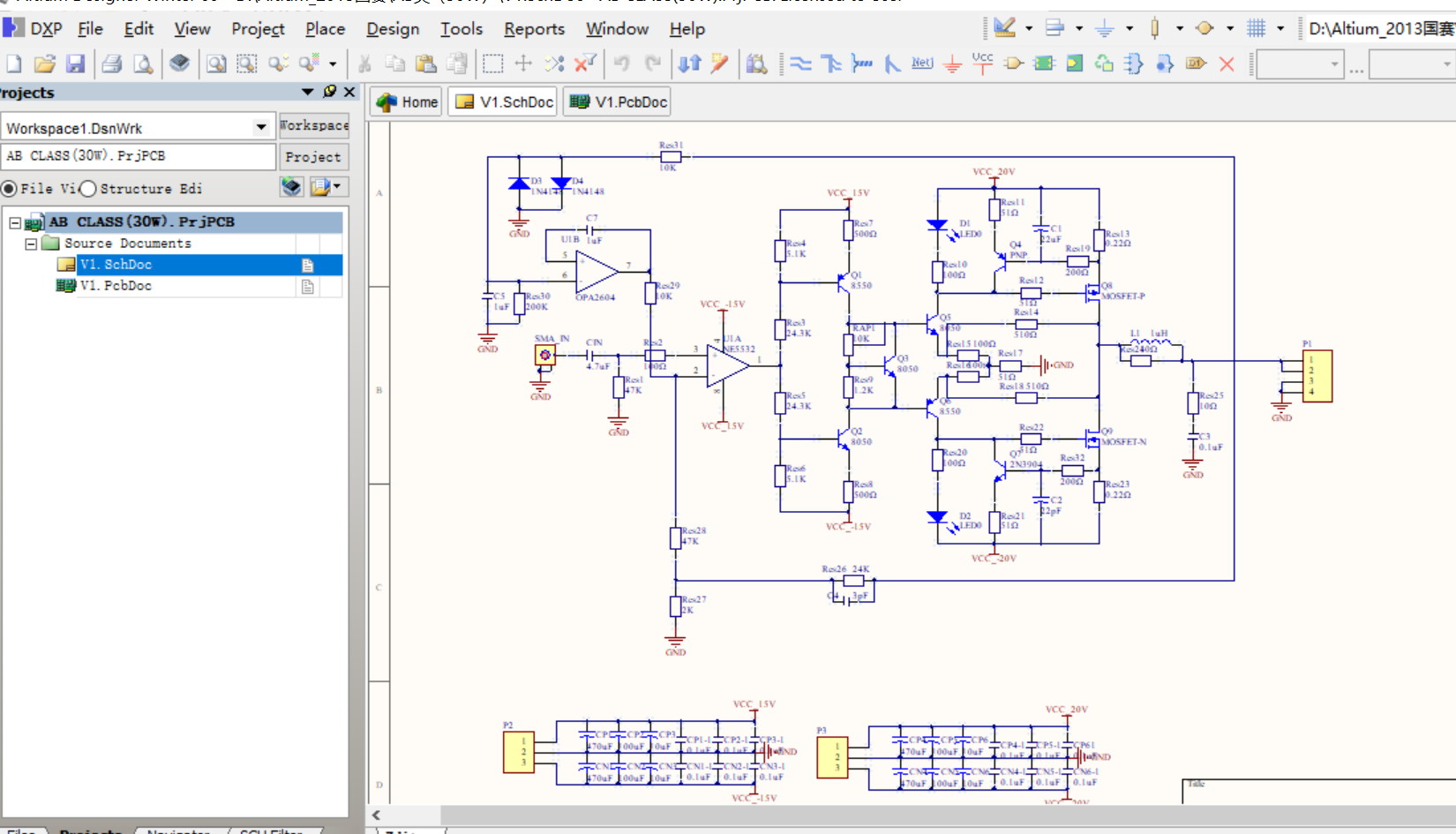
Task: Expand the drawing utility tools dropdown arrow
Action: click(x=1029, y=28)
